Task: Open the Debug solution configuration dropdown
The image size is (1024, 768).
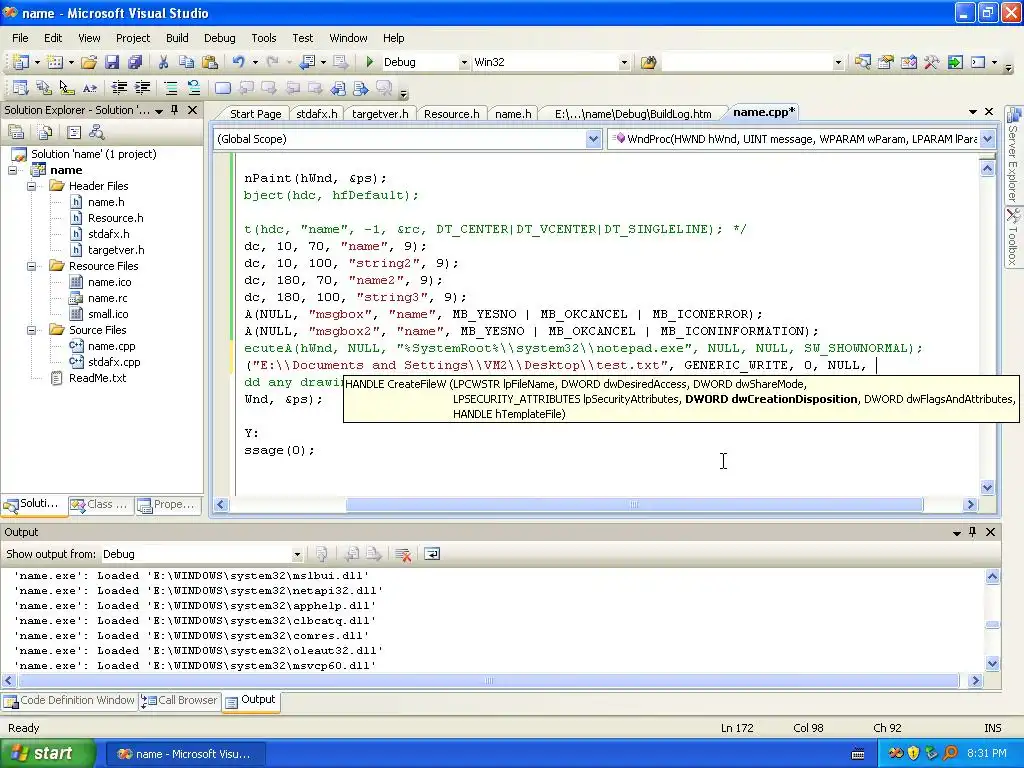Action: point(464,63)
